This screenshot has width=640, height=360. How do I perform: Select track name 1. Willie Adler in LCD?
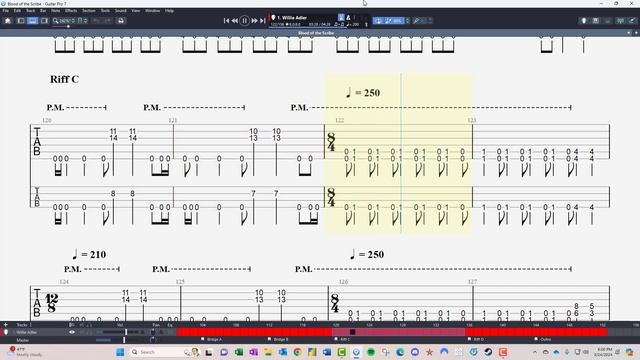(292, 18)
